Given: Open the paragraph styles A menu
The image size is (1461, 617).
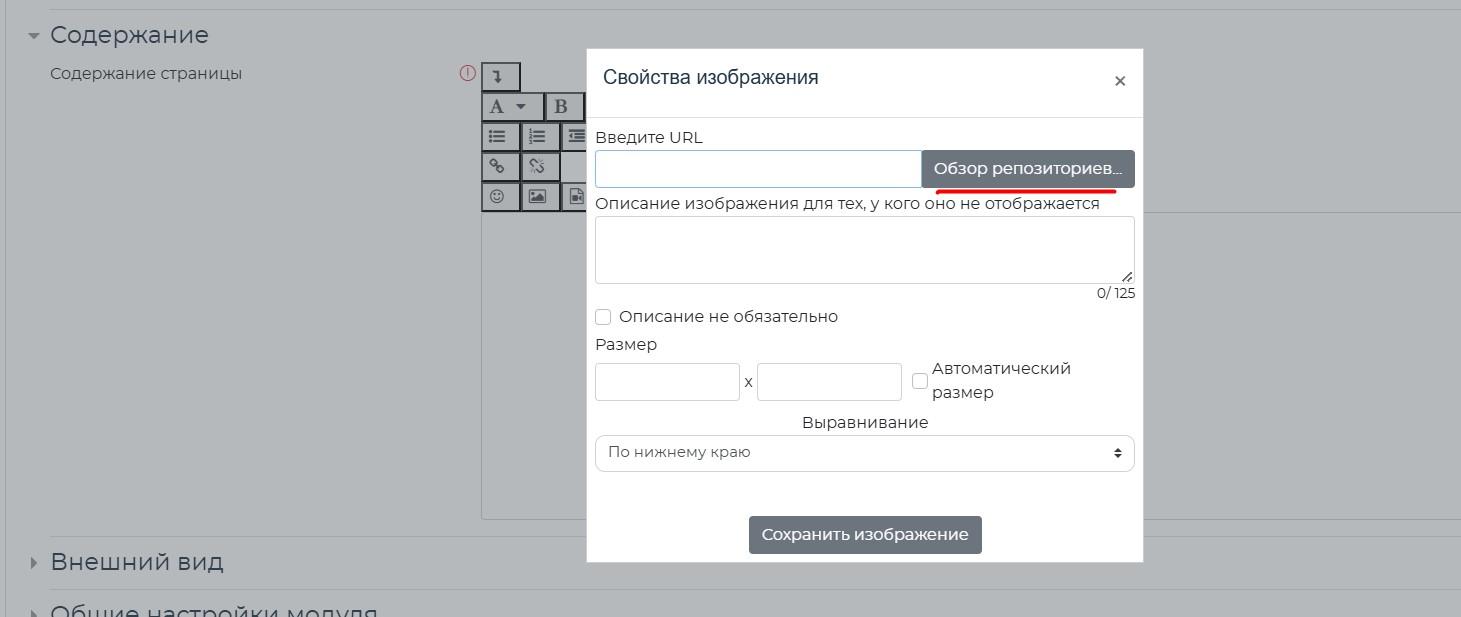Looking at the screenshot, I should [x=511, y=107].
